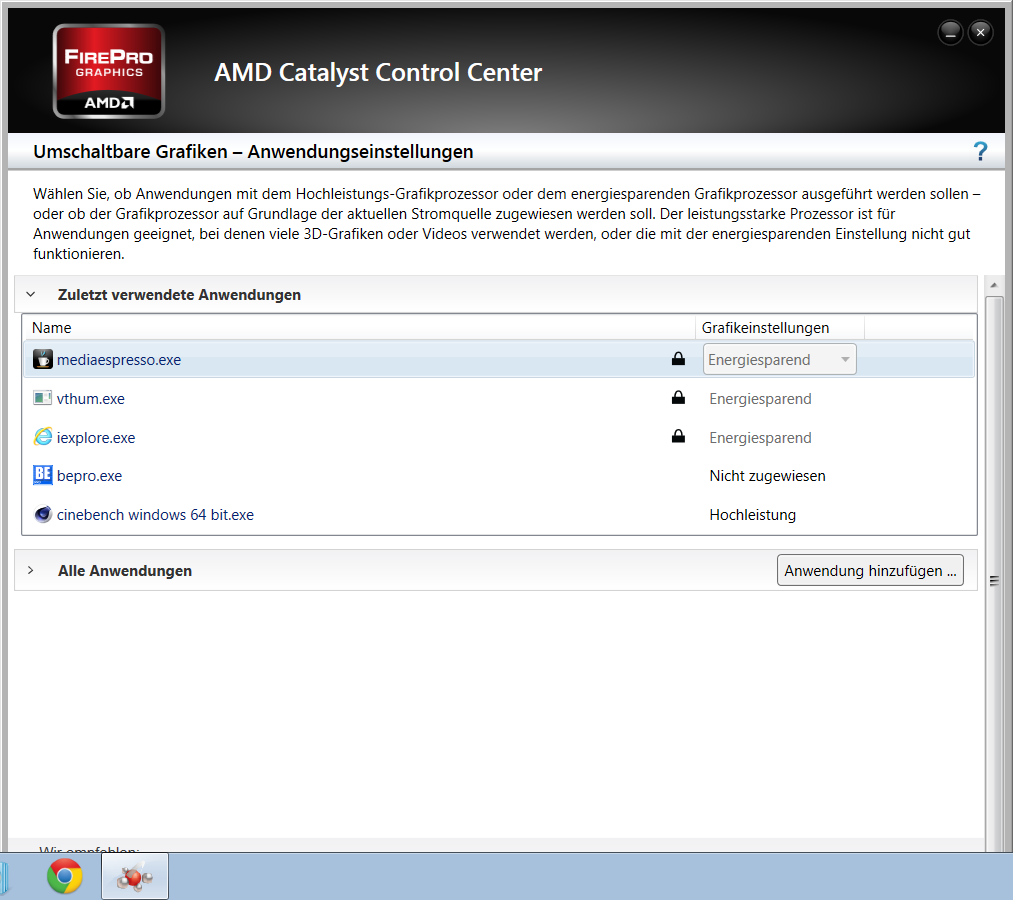This screenshot has height=900, width=1013.
Task: Click Energiesparend setting for iexplore.exe
Action: 760,437
